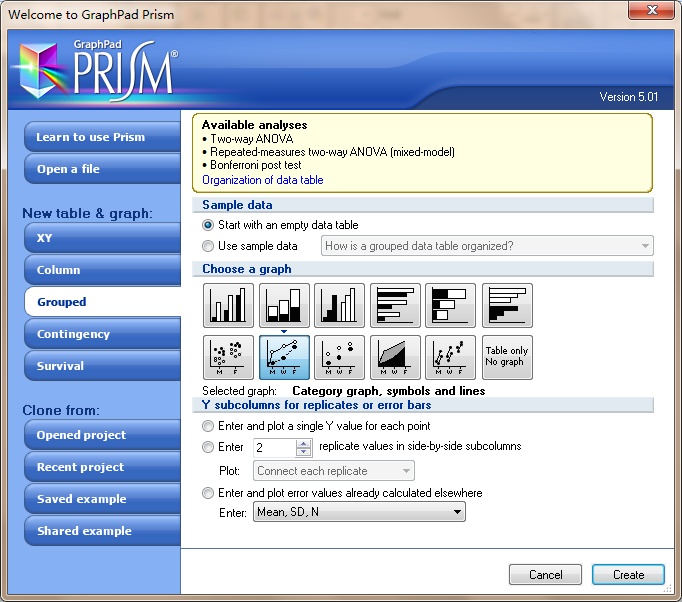The height and width of the screenshot is (602, 682).
Task: Switch to the Column table type
Action: point(103,270)
